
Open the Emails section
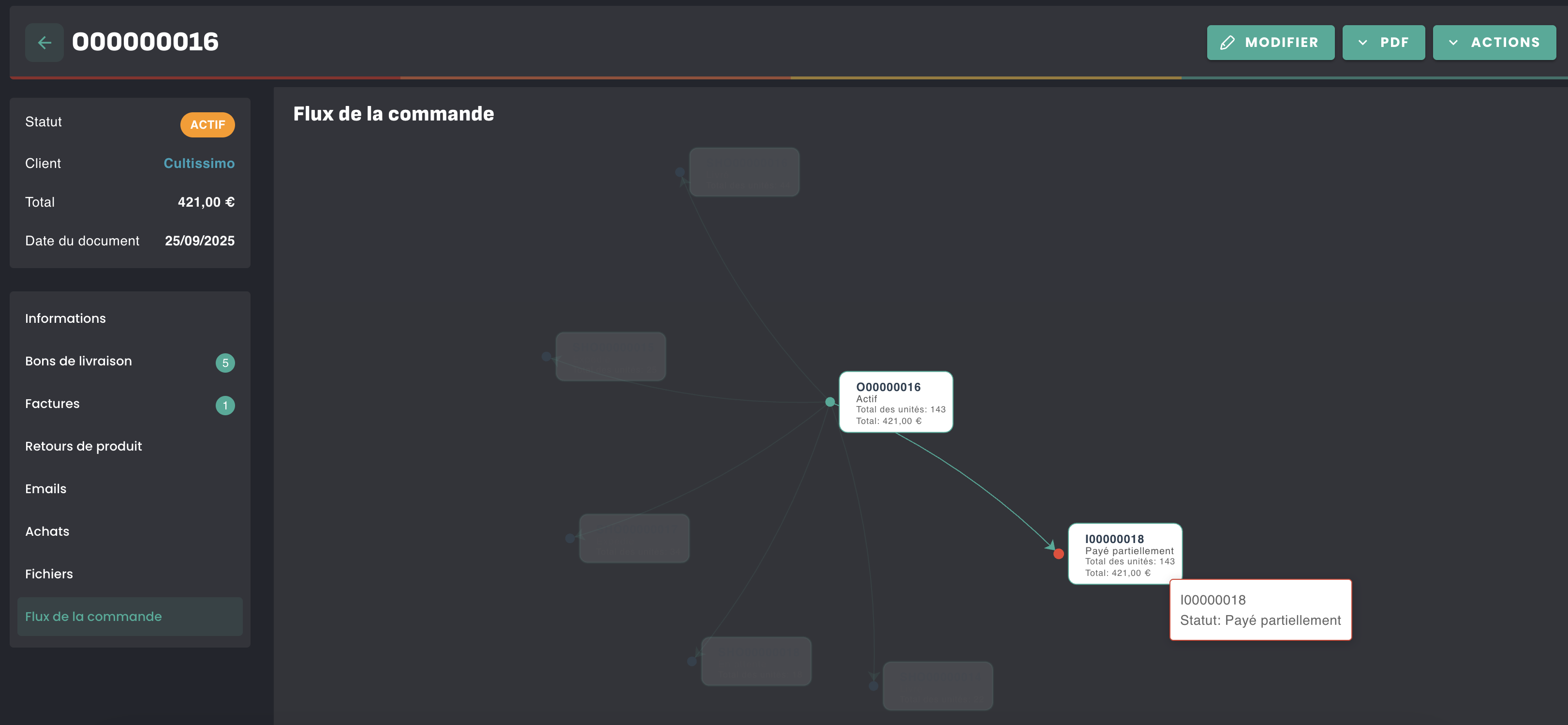pyautogui.click(x=45, y=489)
